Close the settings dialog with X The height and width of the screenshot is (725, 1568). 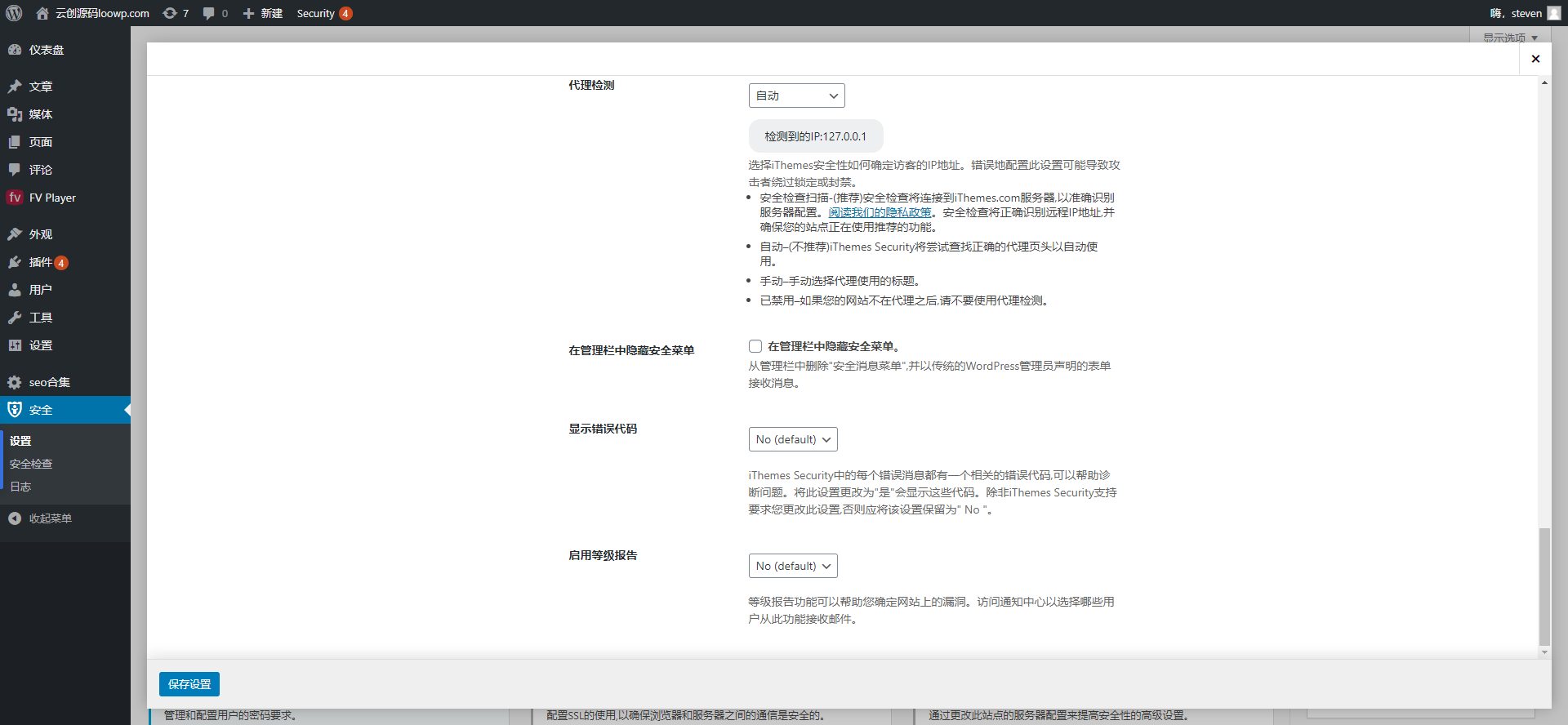[1535, 59]
